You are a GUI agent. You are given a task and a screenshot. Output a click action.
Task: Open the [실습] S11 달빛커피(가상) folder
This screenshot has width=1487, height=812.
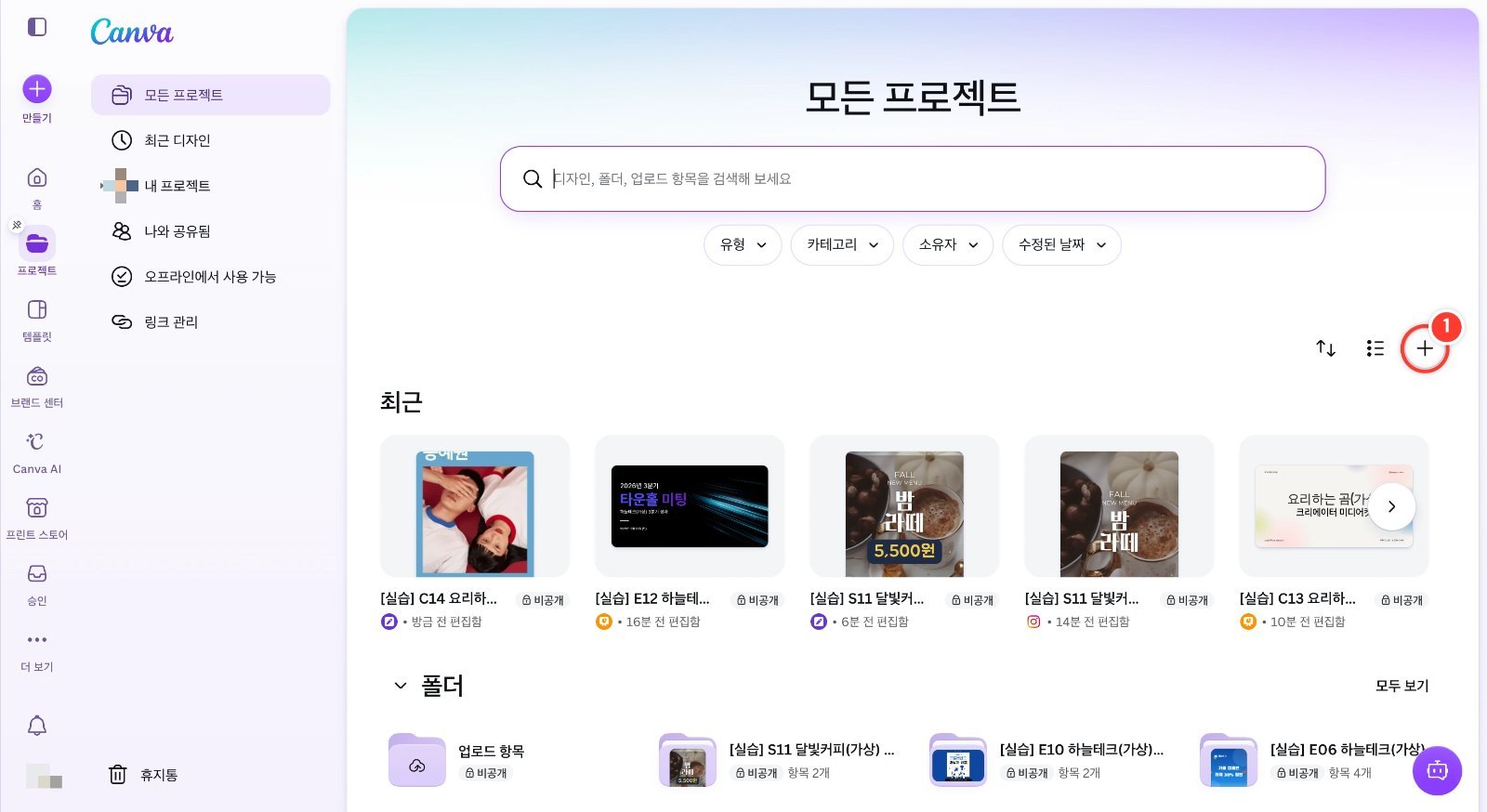click(779, 761)
